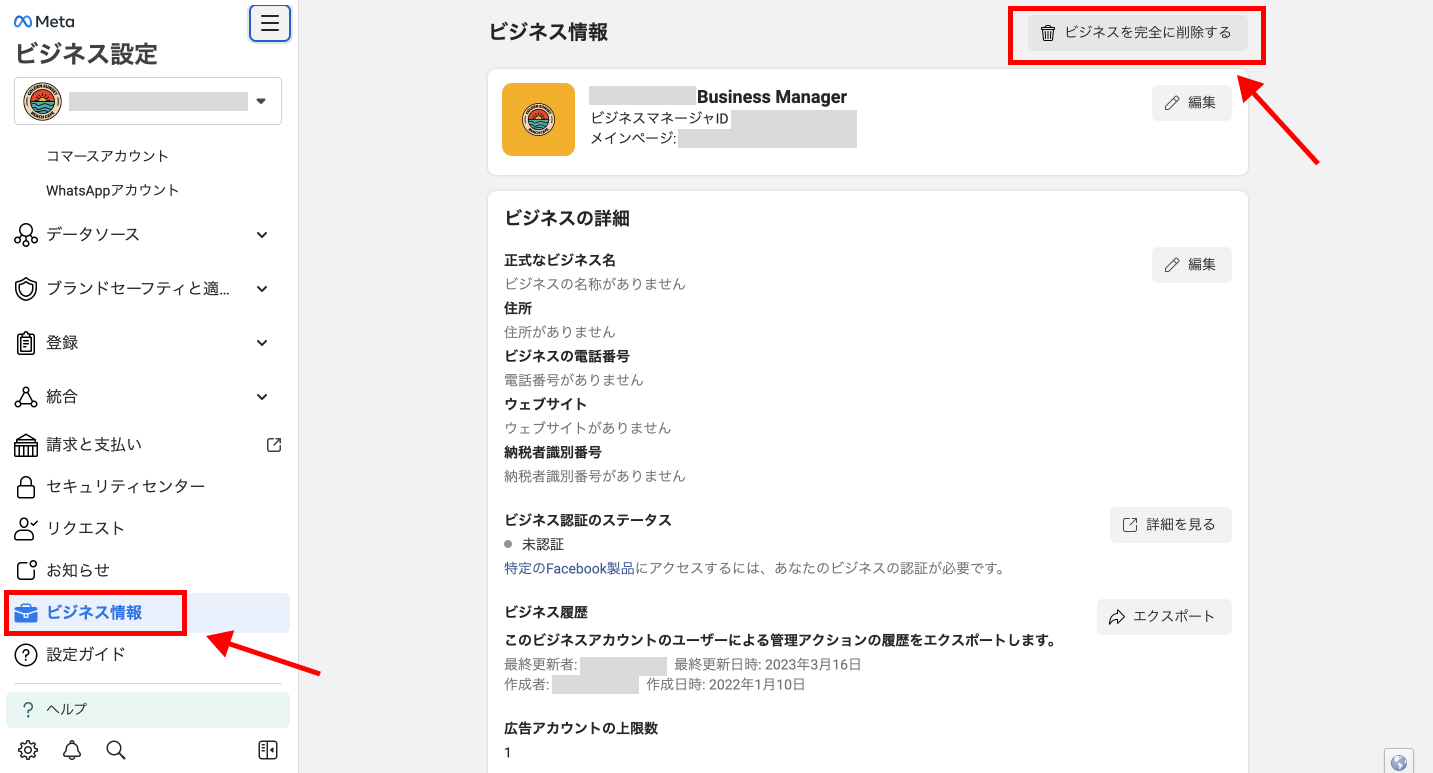Click the お知らせ notification icon
Screen dimensions: 1433x773
tap(26, 571)
